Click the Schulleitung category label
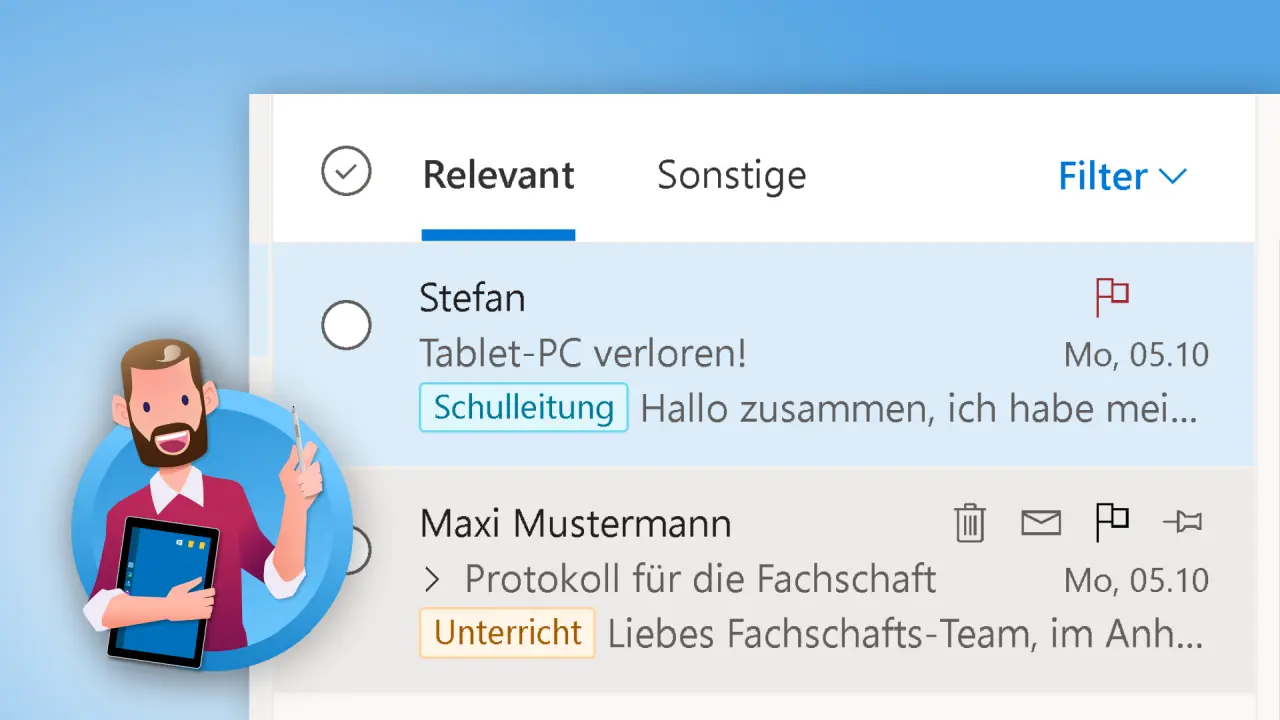This screenshot has height=720, width=1280. pos(523,408)
